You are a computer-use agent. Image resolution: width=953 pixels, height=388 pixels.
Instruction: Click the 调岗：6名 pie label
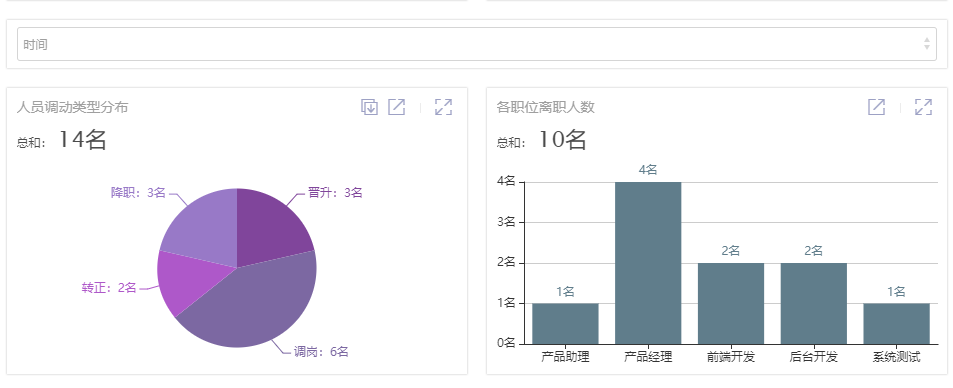click(322, 352)
